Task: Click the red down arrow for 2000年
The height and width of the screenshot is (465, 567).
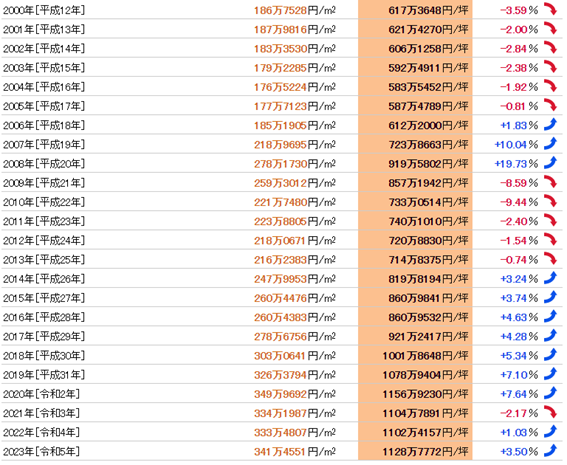Action: pos(550,9)
